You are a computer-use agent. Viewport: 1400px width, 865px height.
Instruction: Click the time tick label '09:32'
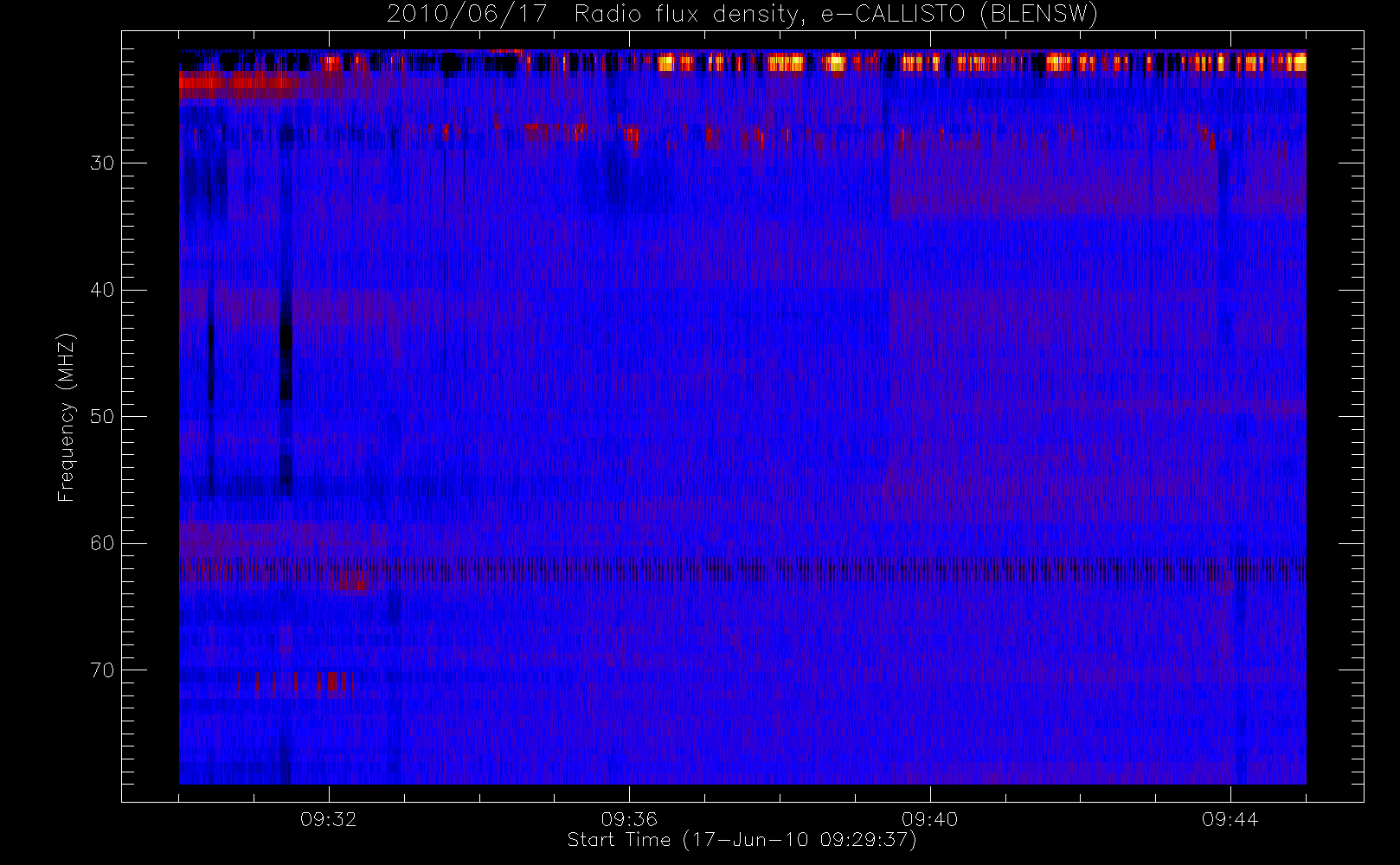click(329, 819)
